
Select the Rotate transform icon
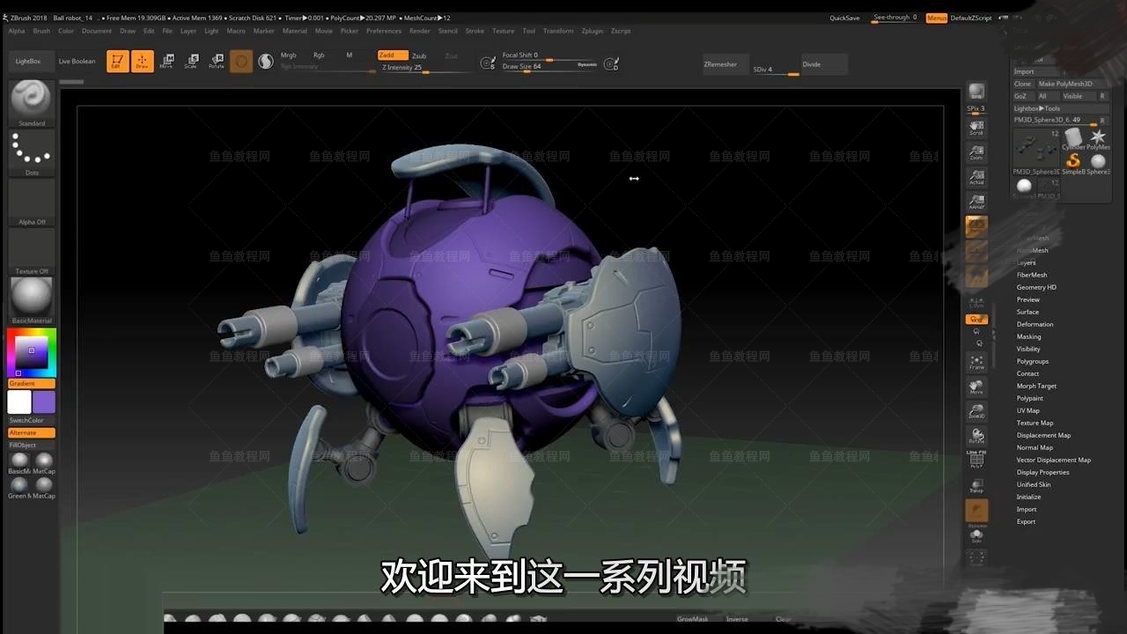(216, 61)
